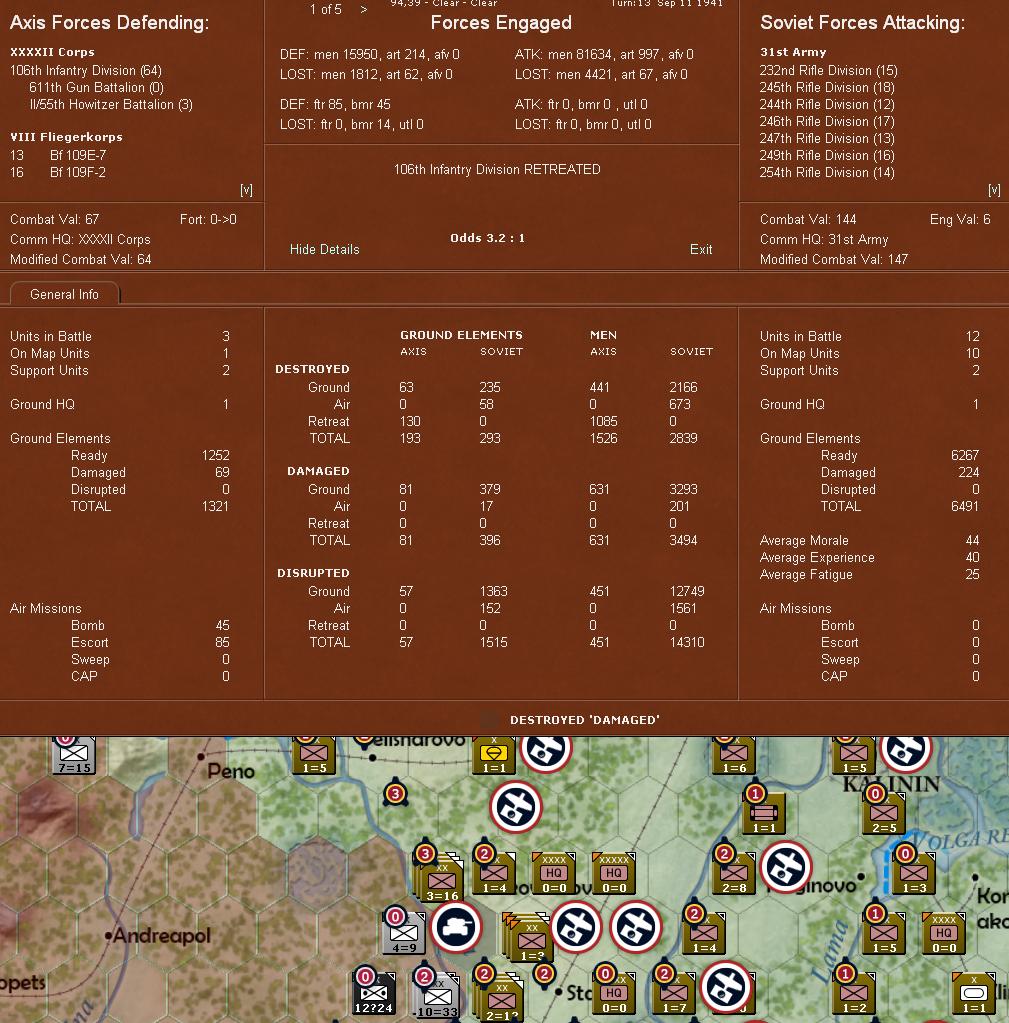1009x1023 pixels.
Task: Click Exit to close combat report
Action: click(x=701, y=249)
